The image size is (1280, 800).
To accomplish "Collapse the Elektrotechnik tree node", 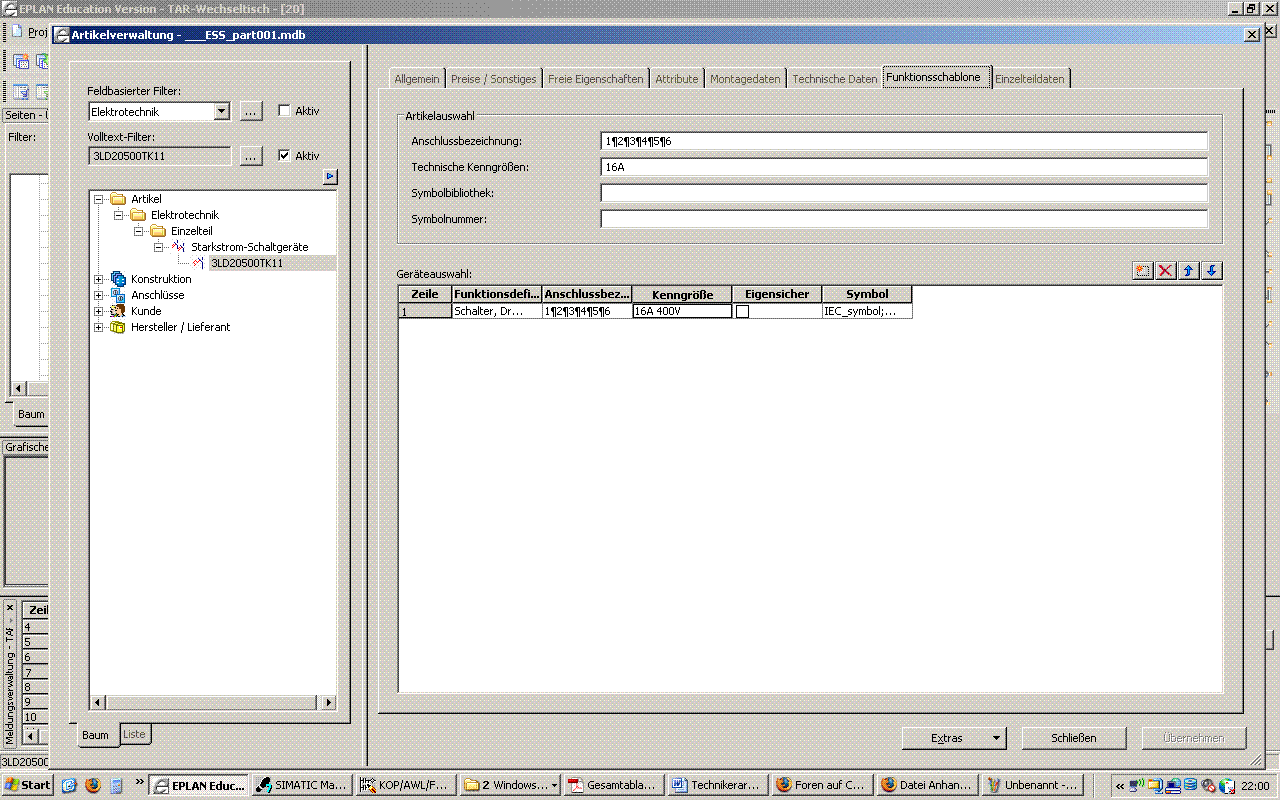I will pos(119,216).
